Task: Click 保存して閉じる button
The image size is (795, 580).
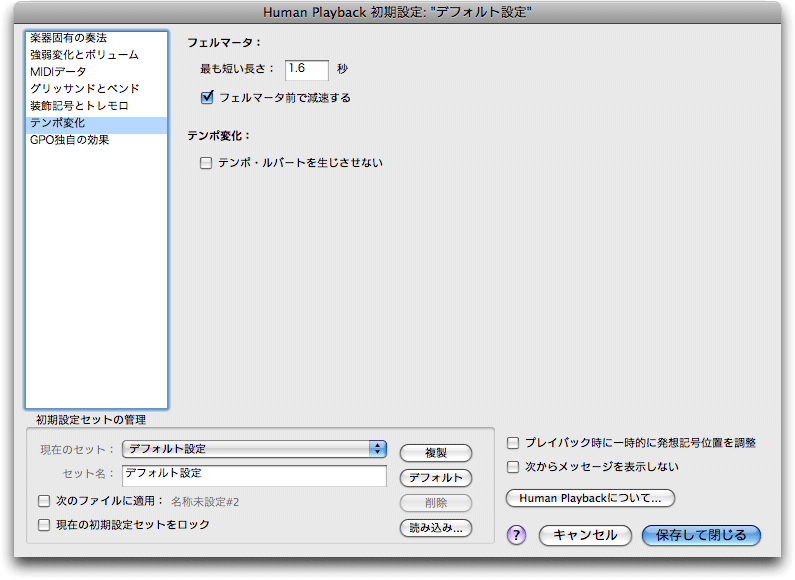Action: click(x=701, y=535)
